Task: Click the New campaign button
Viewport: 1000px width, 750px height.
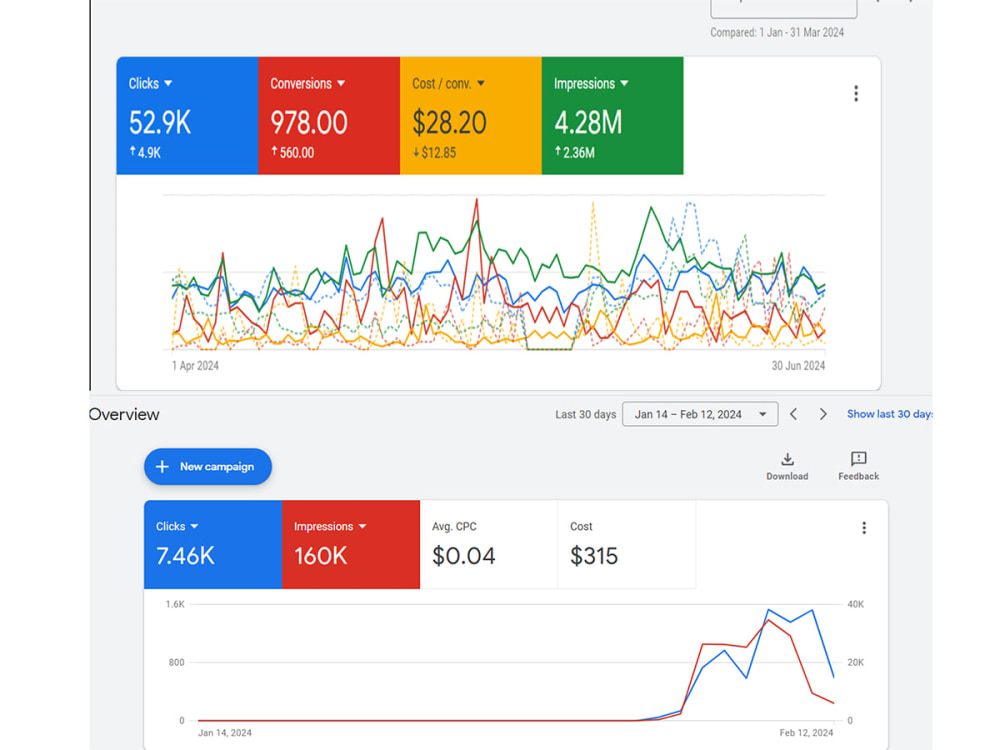Action: pyautogui.click(x=208, y=467)
